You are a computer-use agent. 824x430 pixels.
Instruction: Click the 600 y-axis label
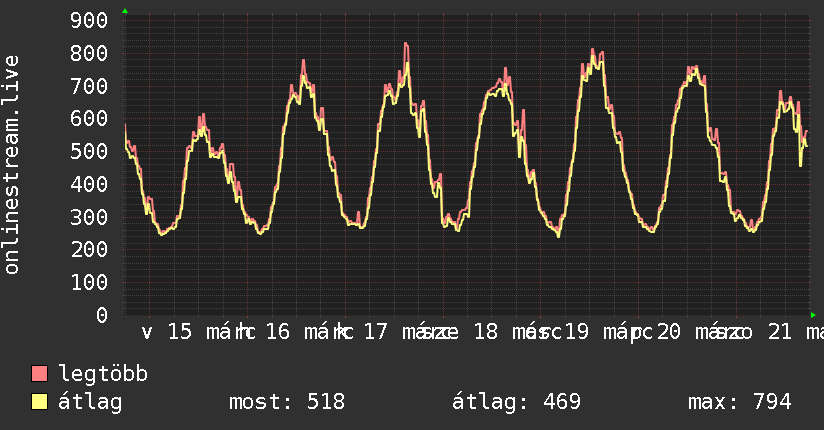89,118
